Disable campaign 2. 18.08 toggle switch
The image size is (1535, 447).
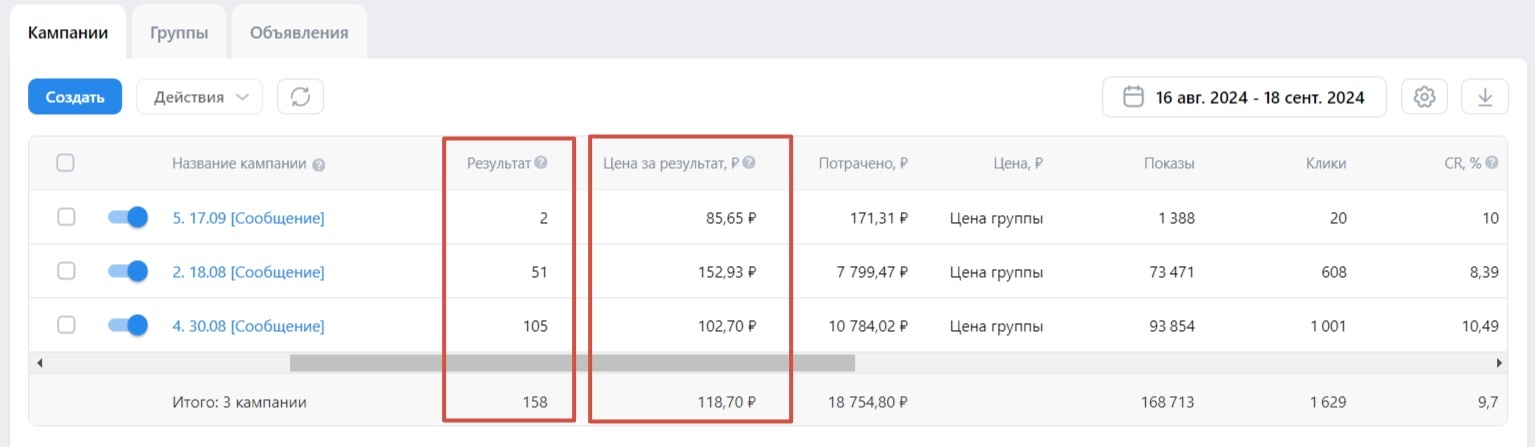tap(127, 271)
